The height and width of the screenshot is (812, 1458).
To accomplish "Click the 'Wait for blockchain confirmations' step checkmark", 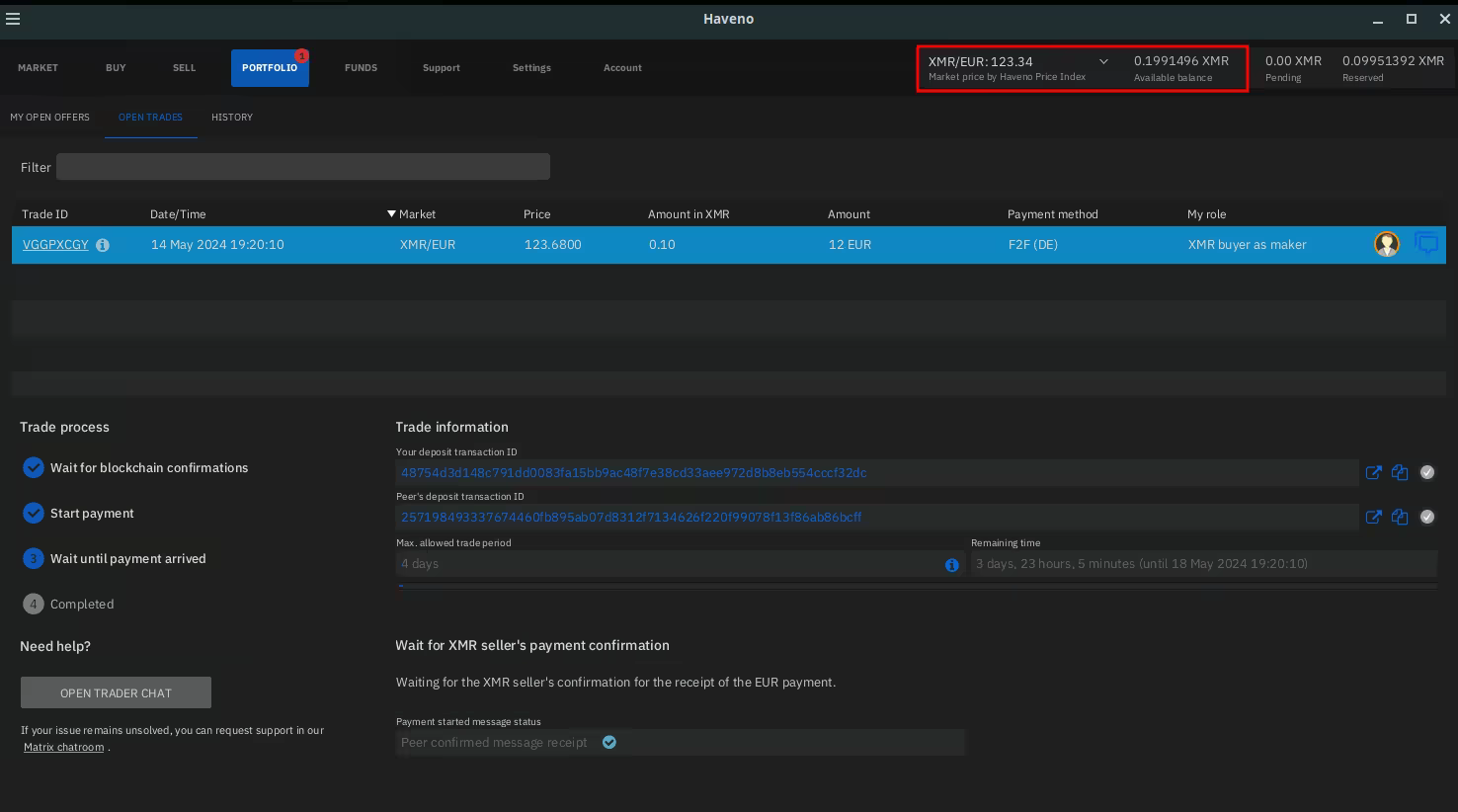I will pos(34,468).
